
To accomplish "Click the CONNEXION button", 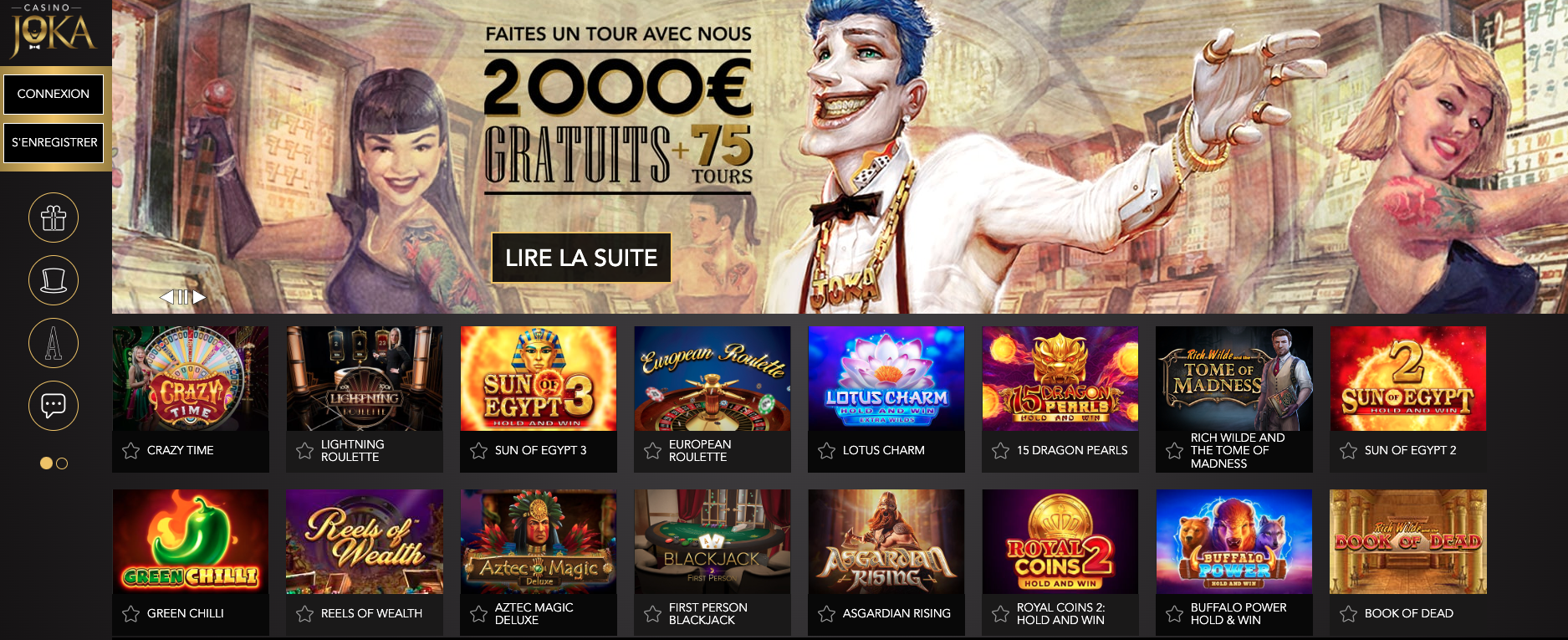I will coord(54,95).
